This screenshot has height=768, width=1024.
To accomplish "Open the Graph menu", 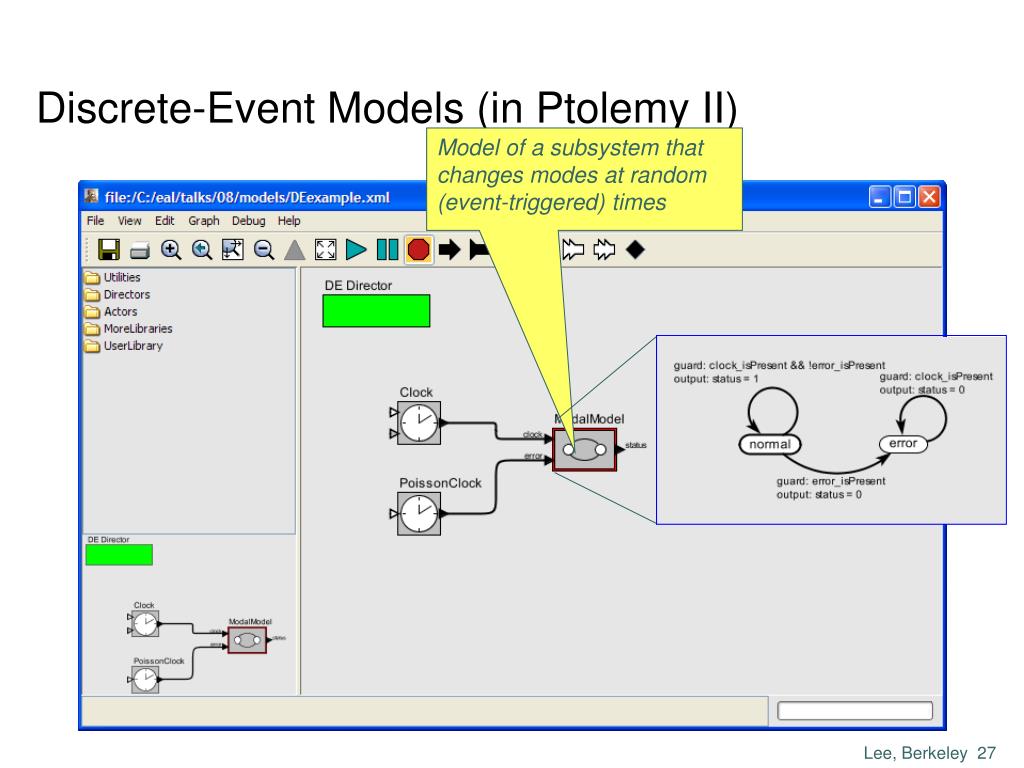I will coord(204,221).
